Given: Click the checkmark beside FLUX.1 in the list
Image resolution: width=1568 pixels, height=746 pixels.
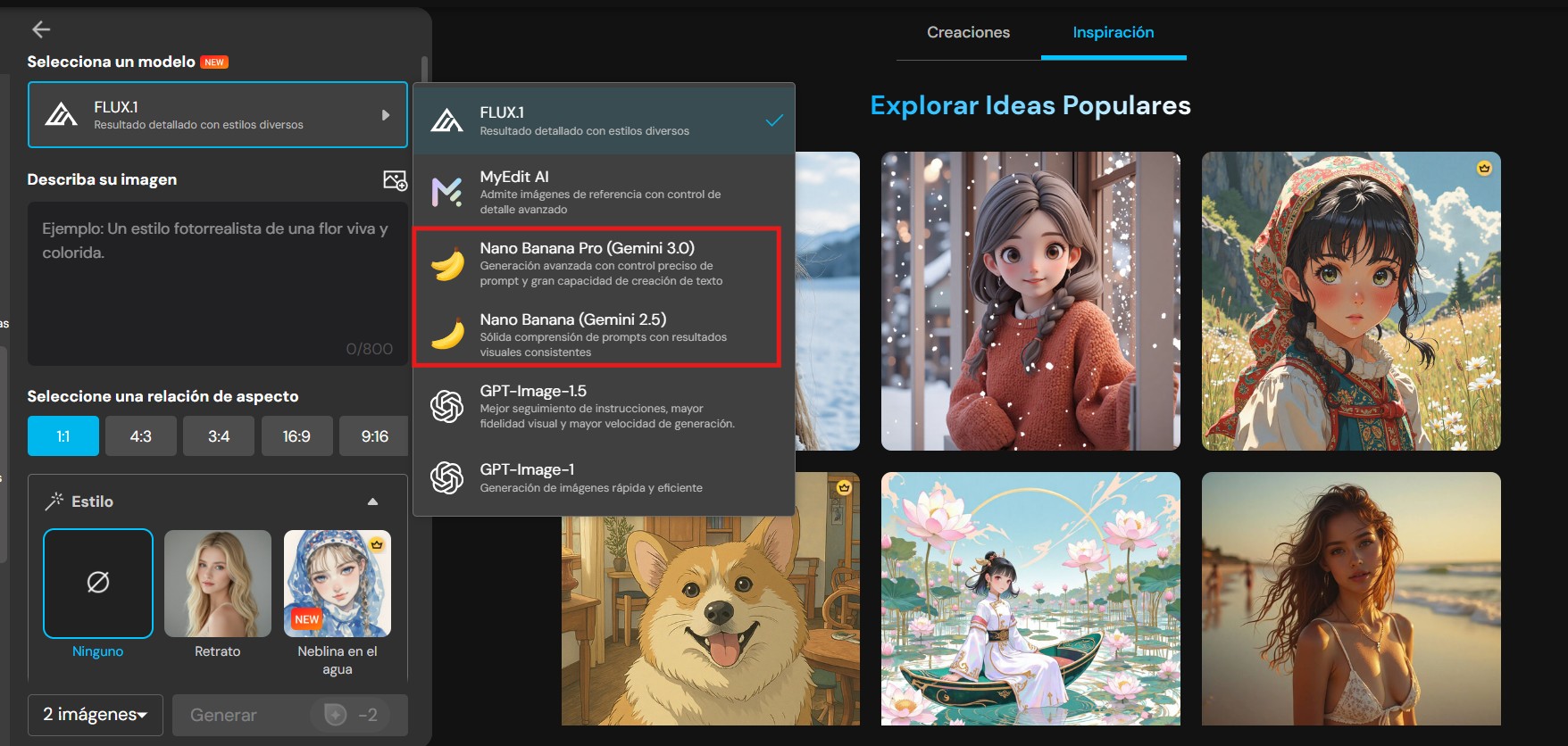Looking at the screenshot, I should click(774, 120).
